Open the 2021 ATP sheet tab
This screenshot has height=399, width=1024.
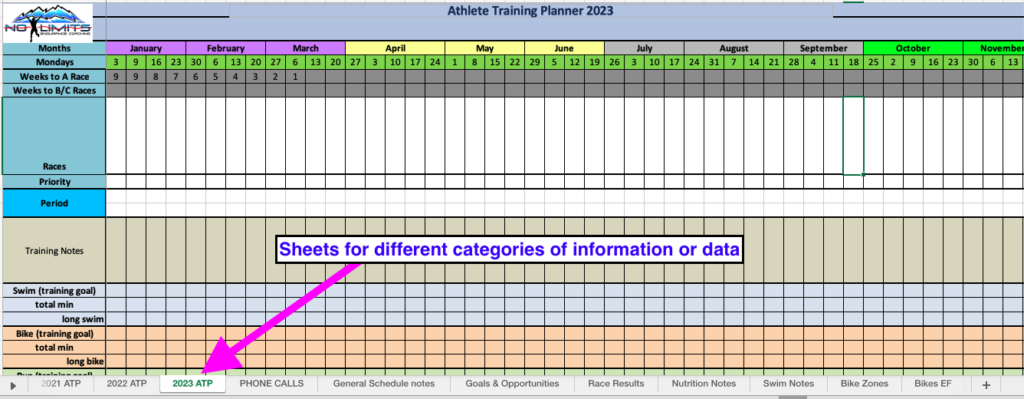point(60,383)
